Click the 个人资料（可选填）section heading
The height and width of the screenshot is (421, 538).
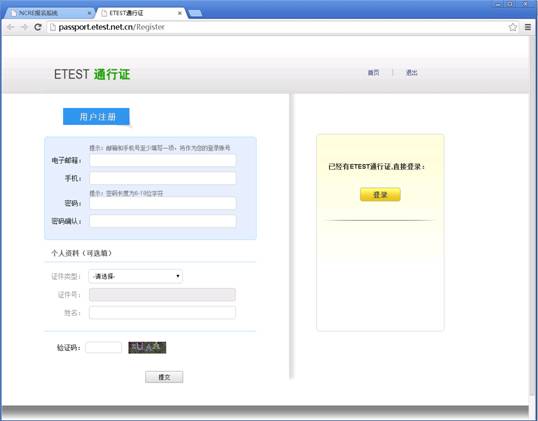82,253
